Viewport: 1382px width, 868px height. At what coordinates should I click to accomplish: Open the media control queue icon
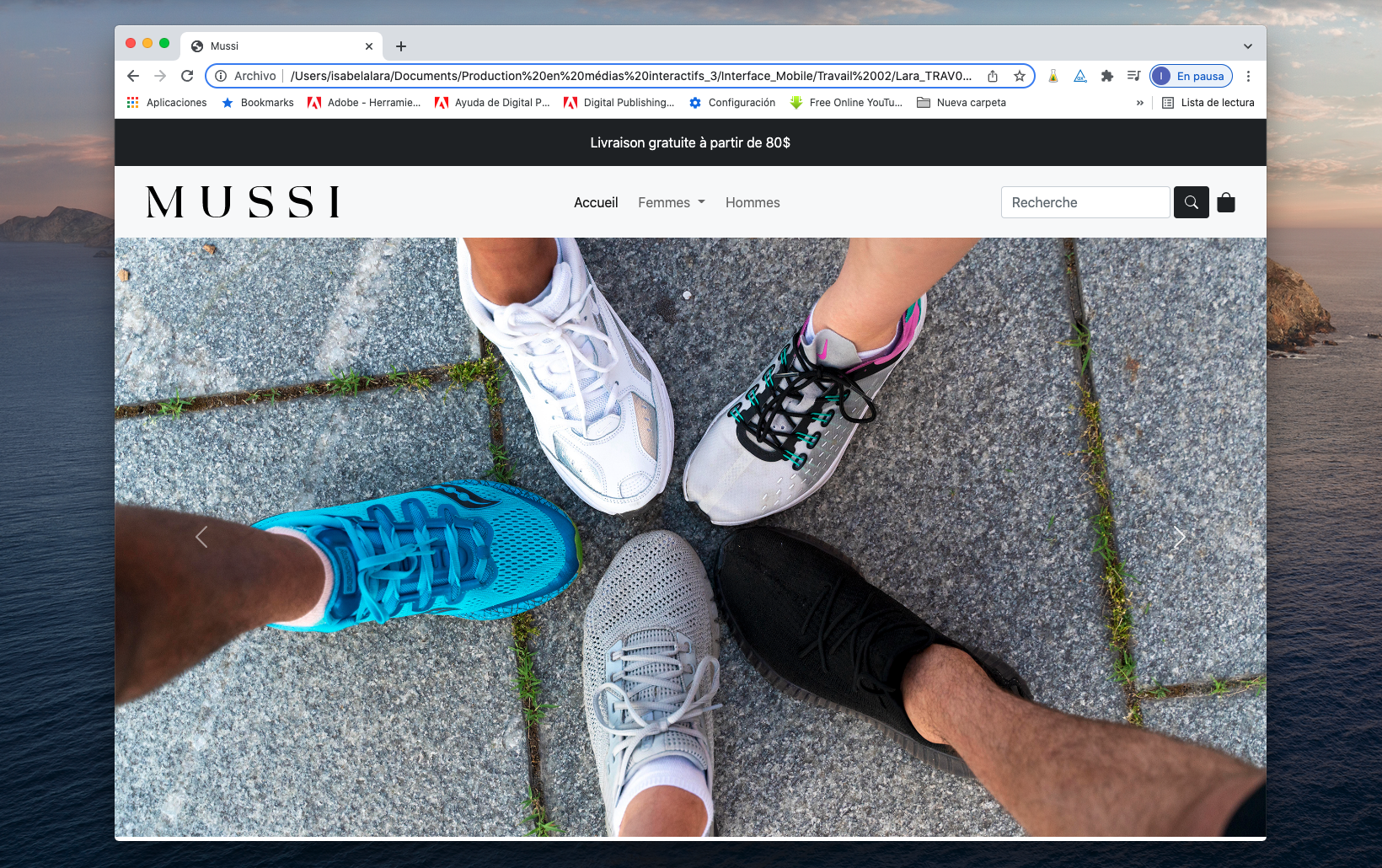point(1133,76)
